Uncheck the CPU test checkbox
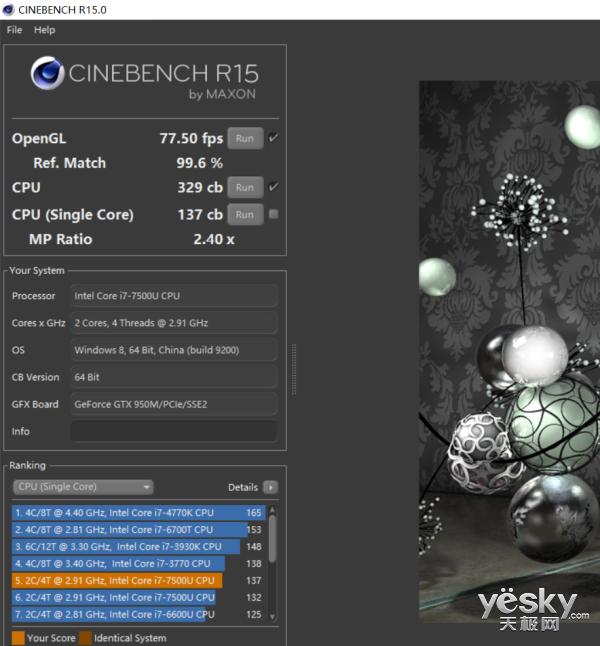The width and height of the screenshot is (600, 646). pyautogui.click(x=274, y=187)
